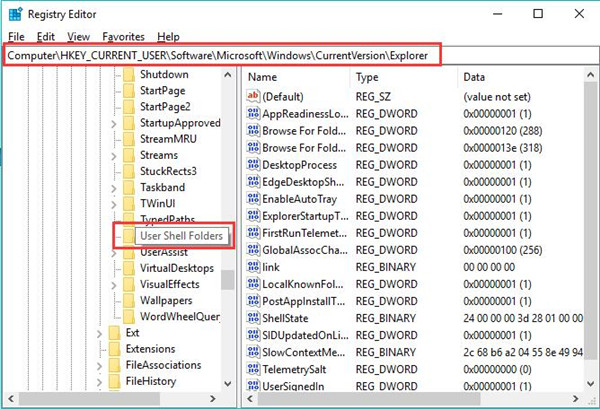Click the registry path address bar
This screenshot has height=409, width=600.
(222, 55)
